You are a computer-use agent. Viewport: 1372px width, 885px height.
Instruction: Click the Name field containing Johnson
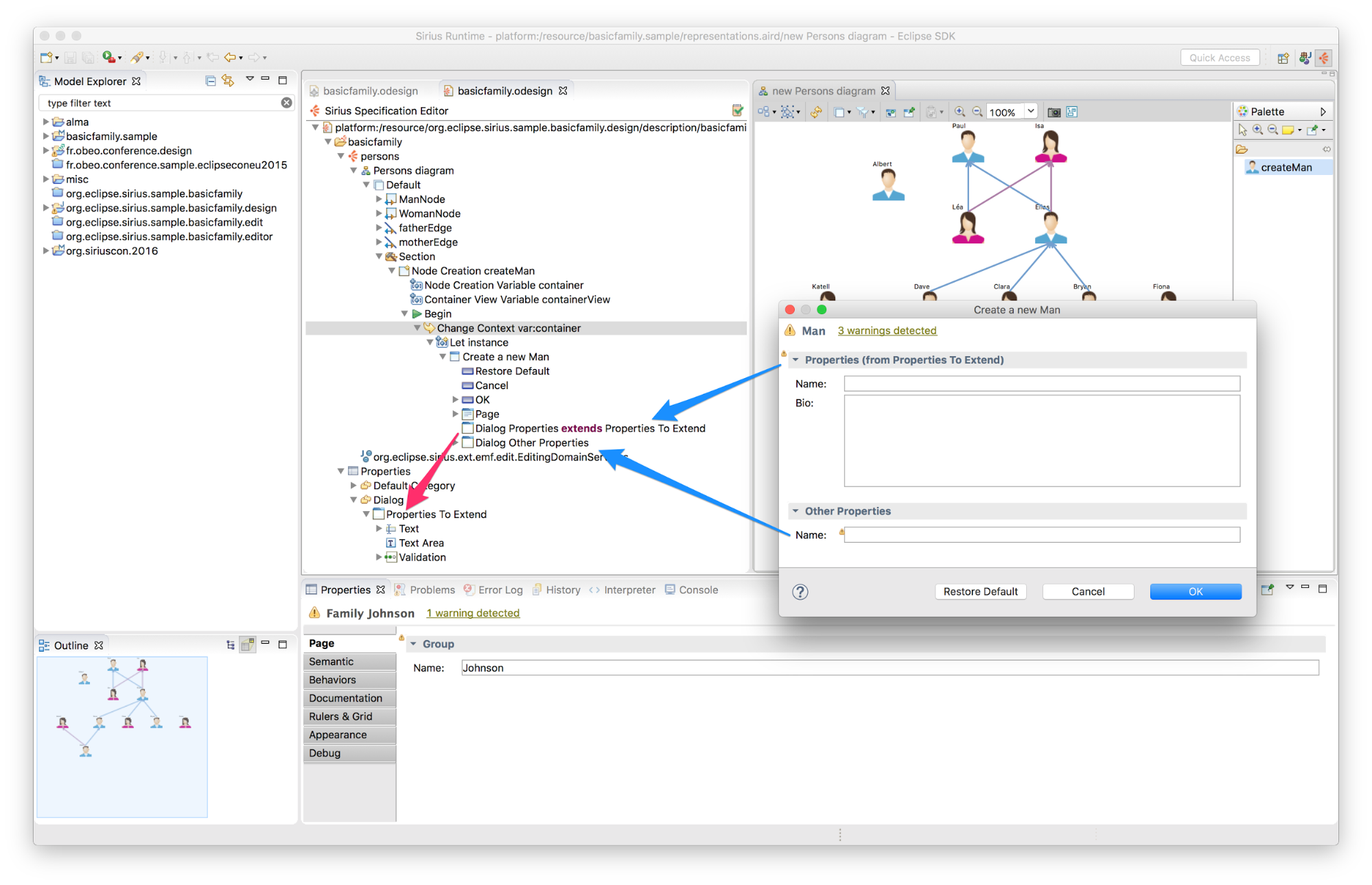tap(890, 668)
